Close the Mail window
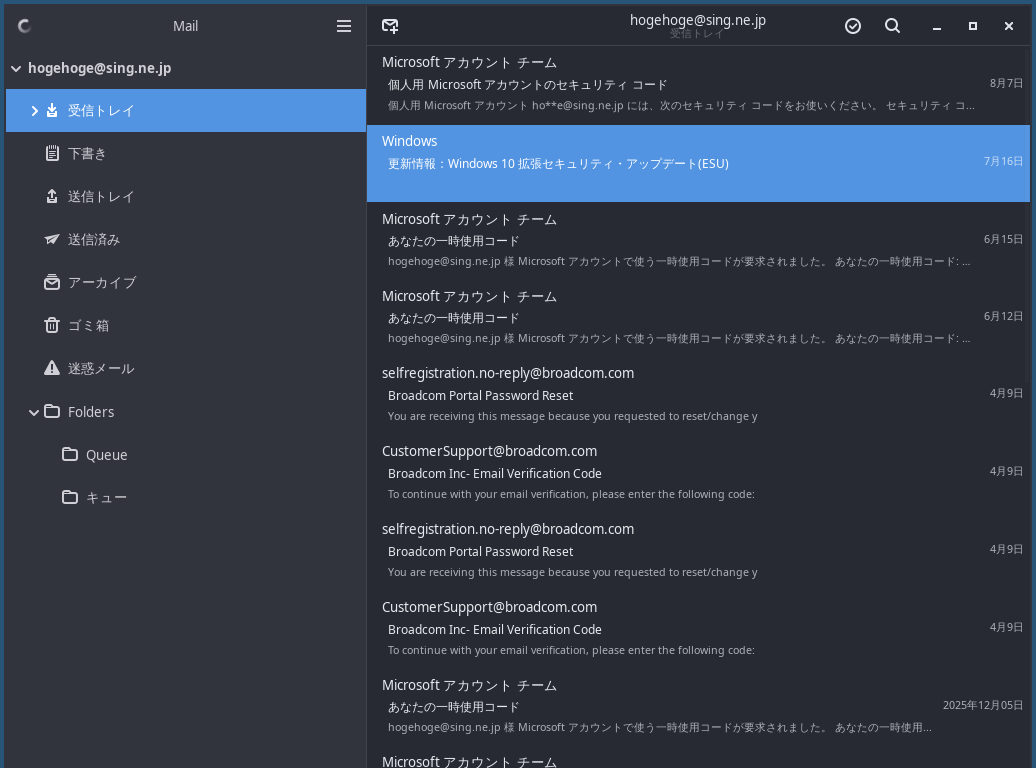This screenshot has width=1036, height=768. coord(1008,26)
